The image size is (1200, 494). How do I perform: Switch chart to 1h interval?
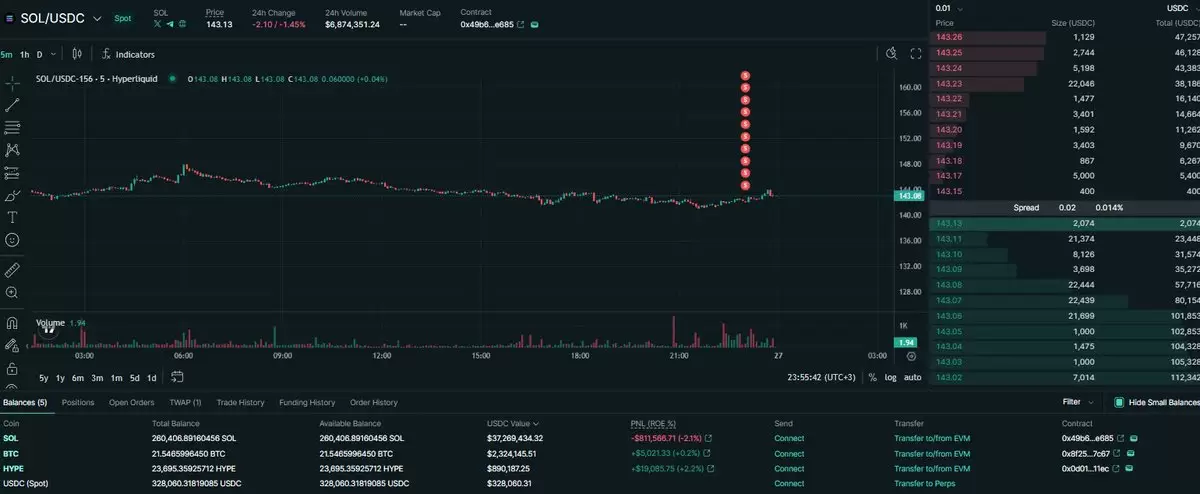click(x=24, y=54)
